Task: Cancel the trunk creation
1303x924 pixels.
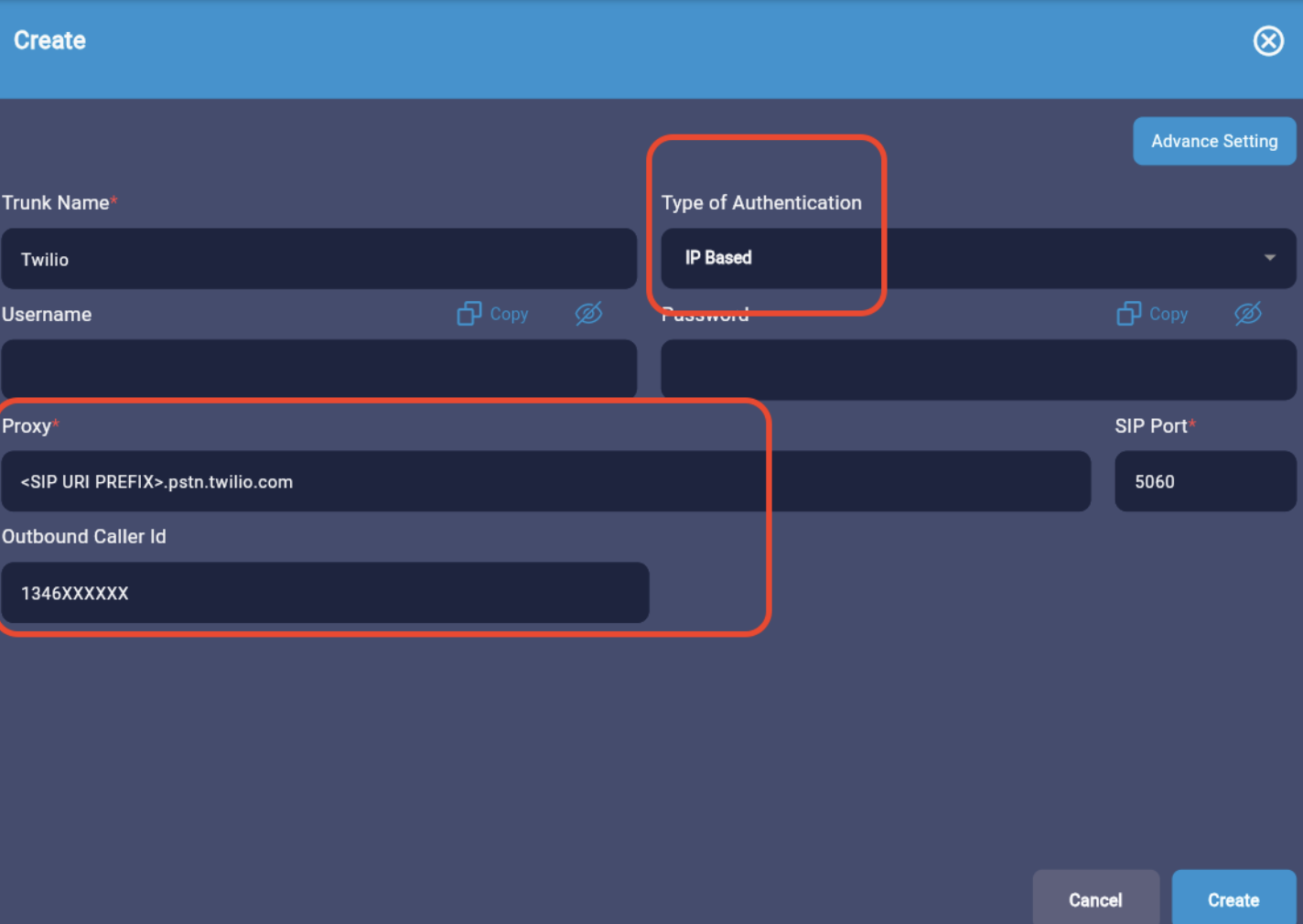Action: coord(1095,899)
